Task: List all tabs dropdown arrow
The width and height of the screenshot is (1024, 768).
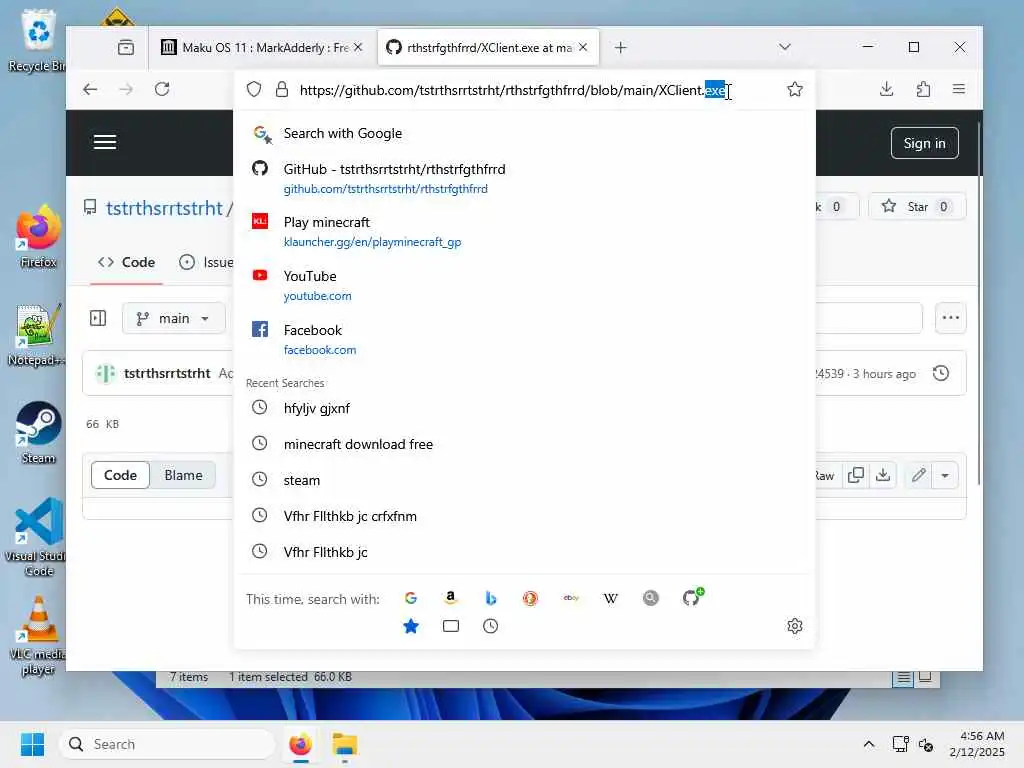Action: (x=785, y=47)
